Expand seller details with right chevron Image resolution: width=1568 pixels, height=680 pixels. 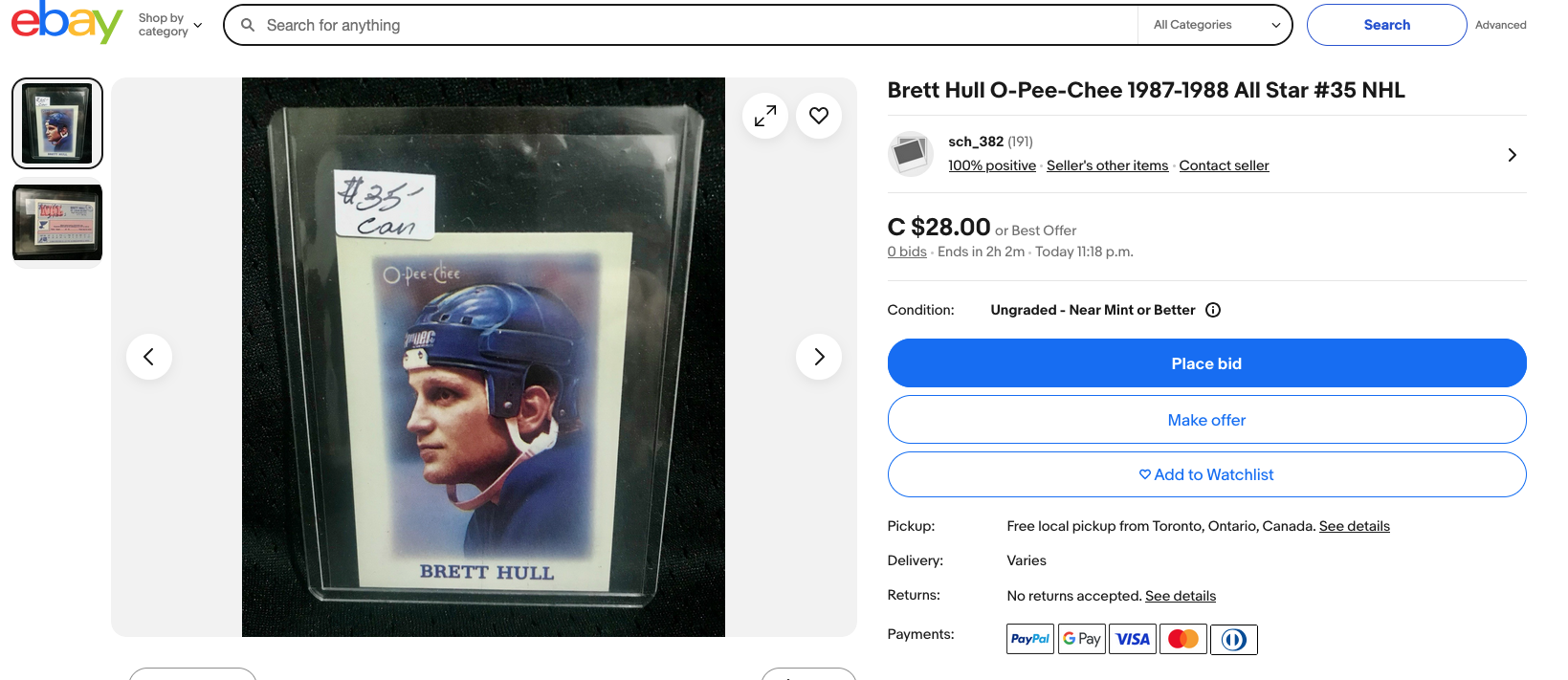pos(1512,155)
